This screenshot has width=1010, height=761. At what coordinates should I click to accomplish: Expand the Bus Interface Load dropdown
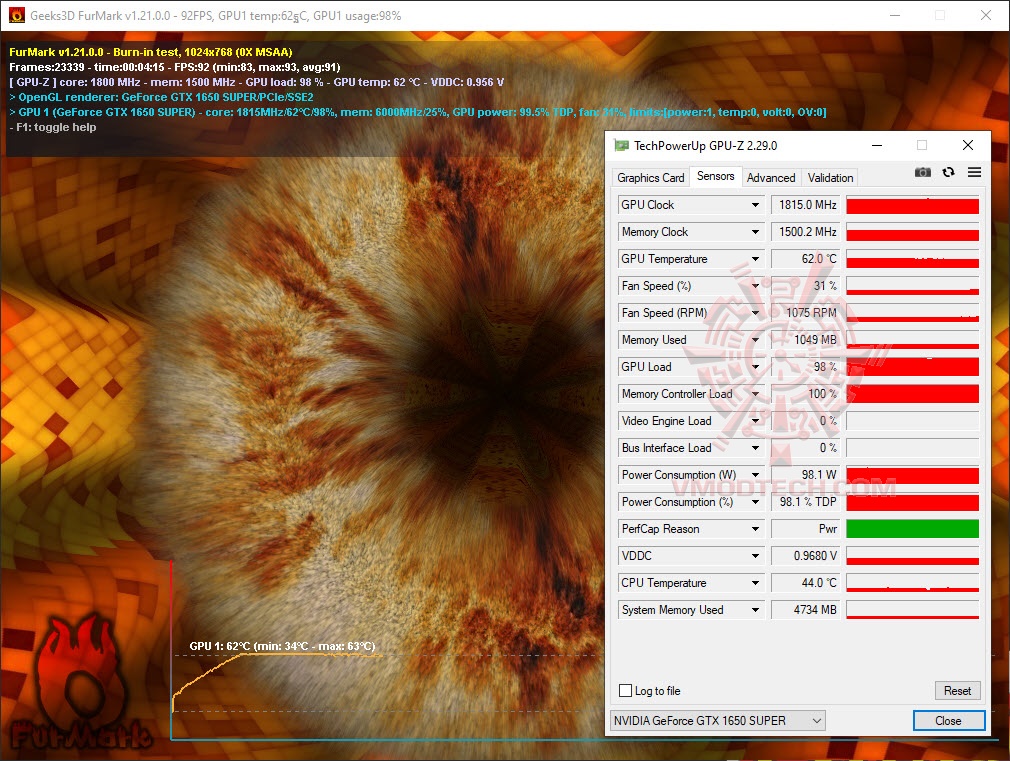[755, 448]
